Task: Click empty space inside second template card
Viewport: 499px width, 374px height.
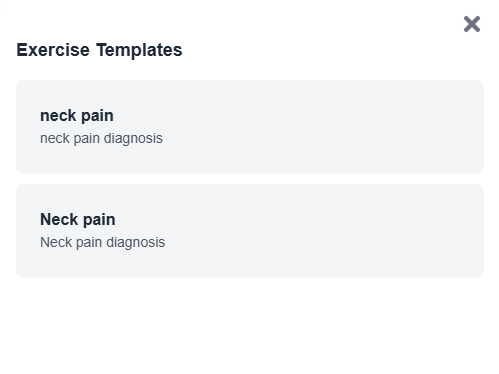Action: pyautogui.click(x=317, y=230)
